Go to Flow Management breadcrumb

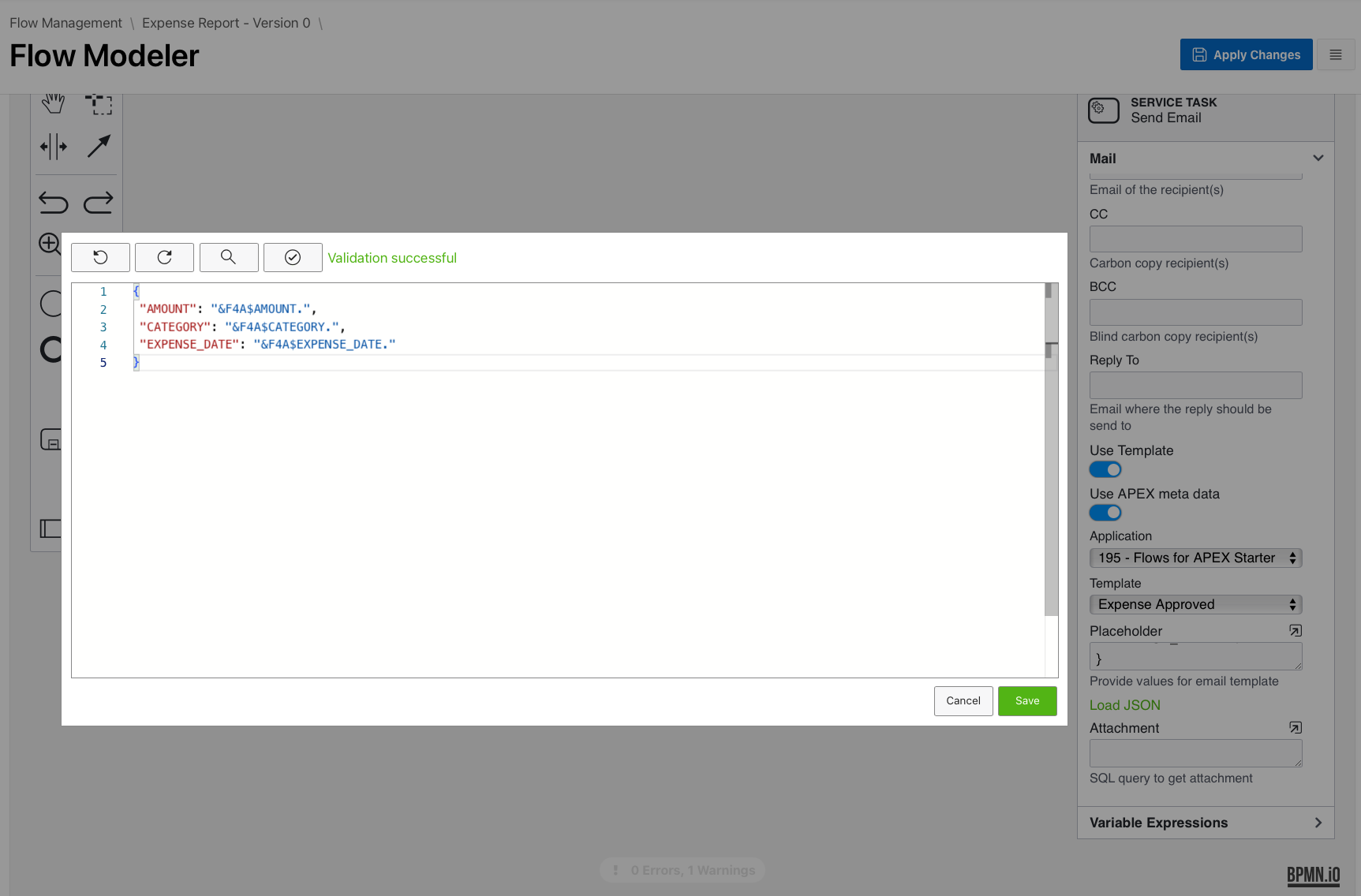(x=66, y=23)
